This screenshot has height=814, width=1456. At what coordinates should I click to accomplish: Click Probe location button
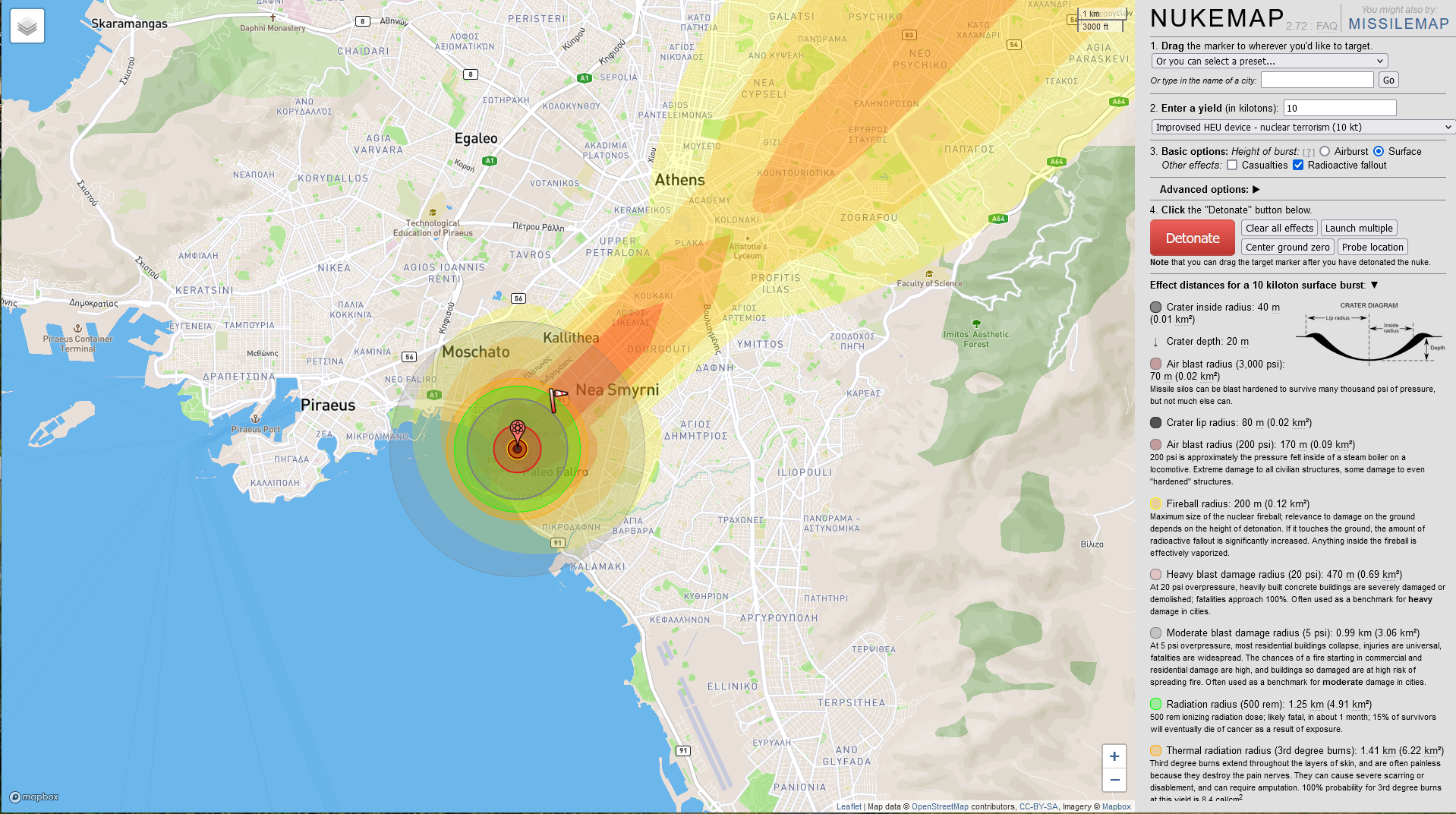(x=1372, y=247)
